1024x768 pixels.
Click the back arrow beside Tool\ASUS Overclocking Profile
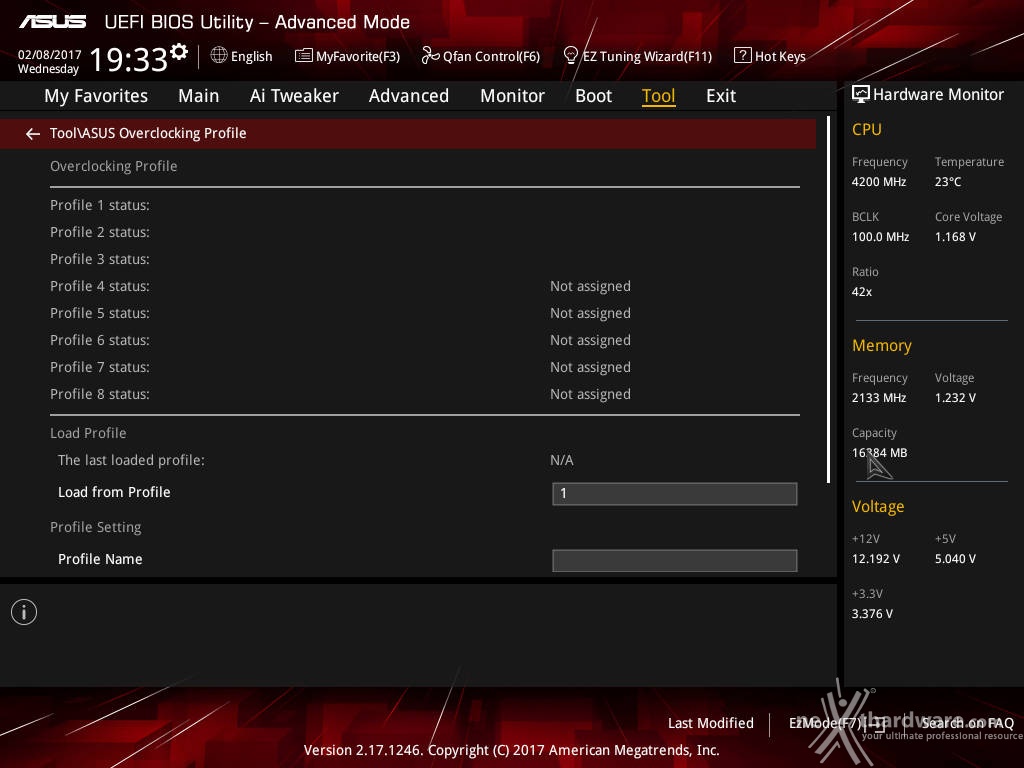pyautogui.click(x=32, y=134)
